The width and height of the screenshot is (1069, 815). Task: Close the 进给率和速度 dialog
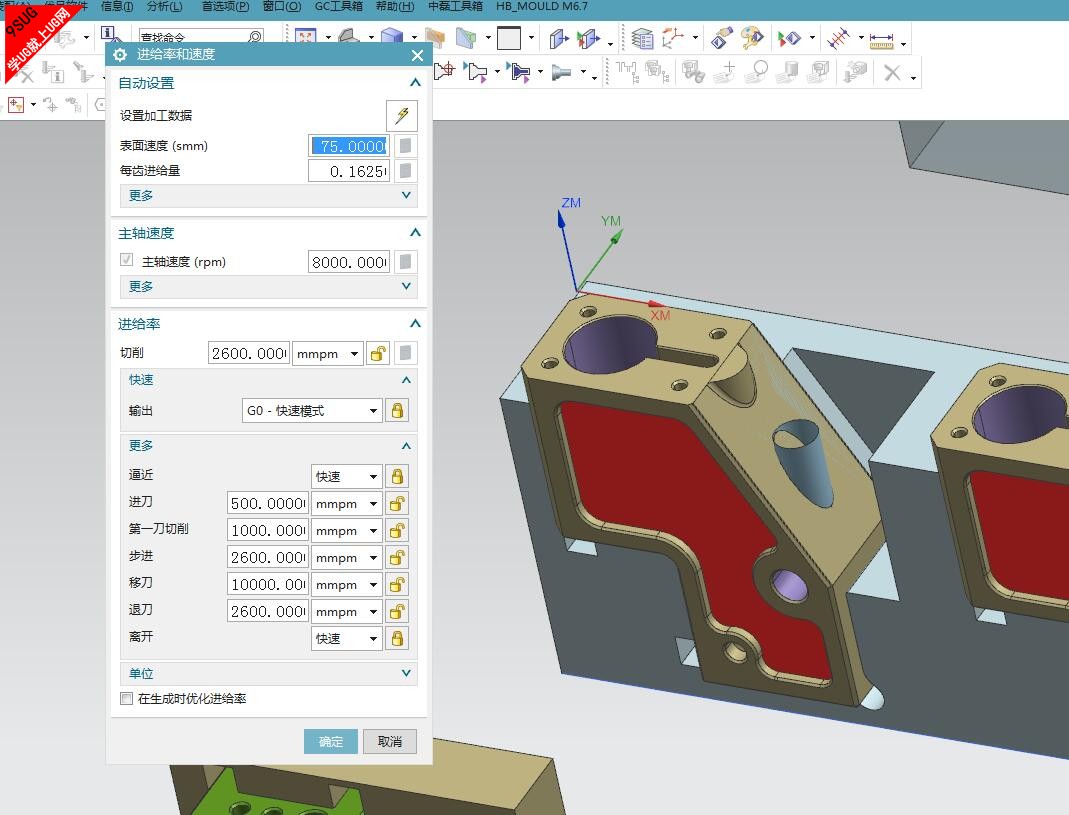coord(417,55)
